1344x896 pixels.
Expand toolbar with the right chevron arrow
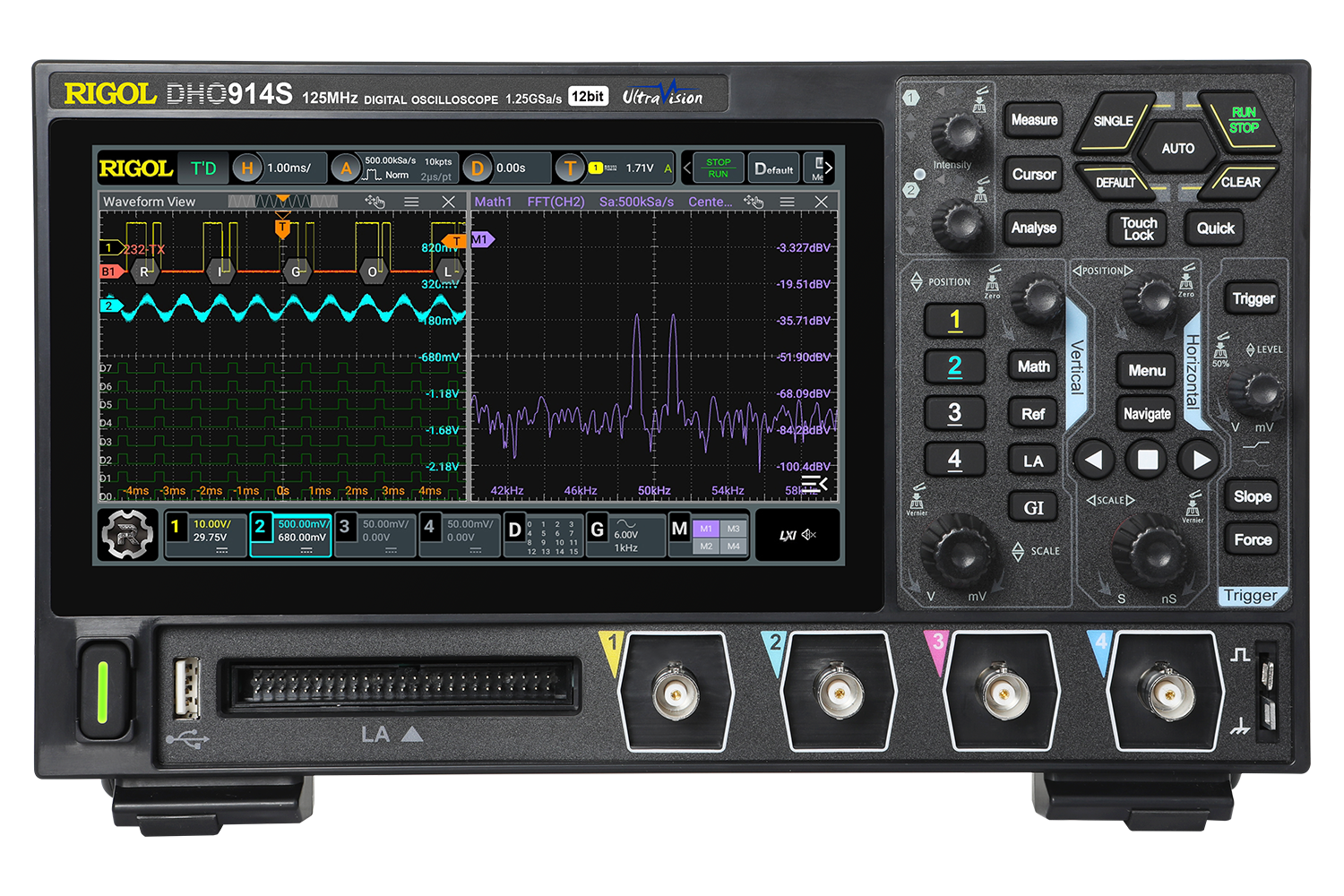[x=829, y=168]
